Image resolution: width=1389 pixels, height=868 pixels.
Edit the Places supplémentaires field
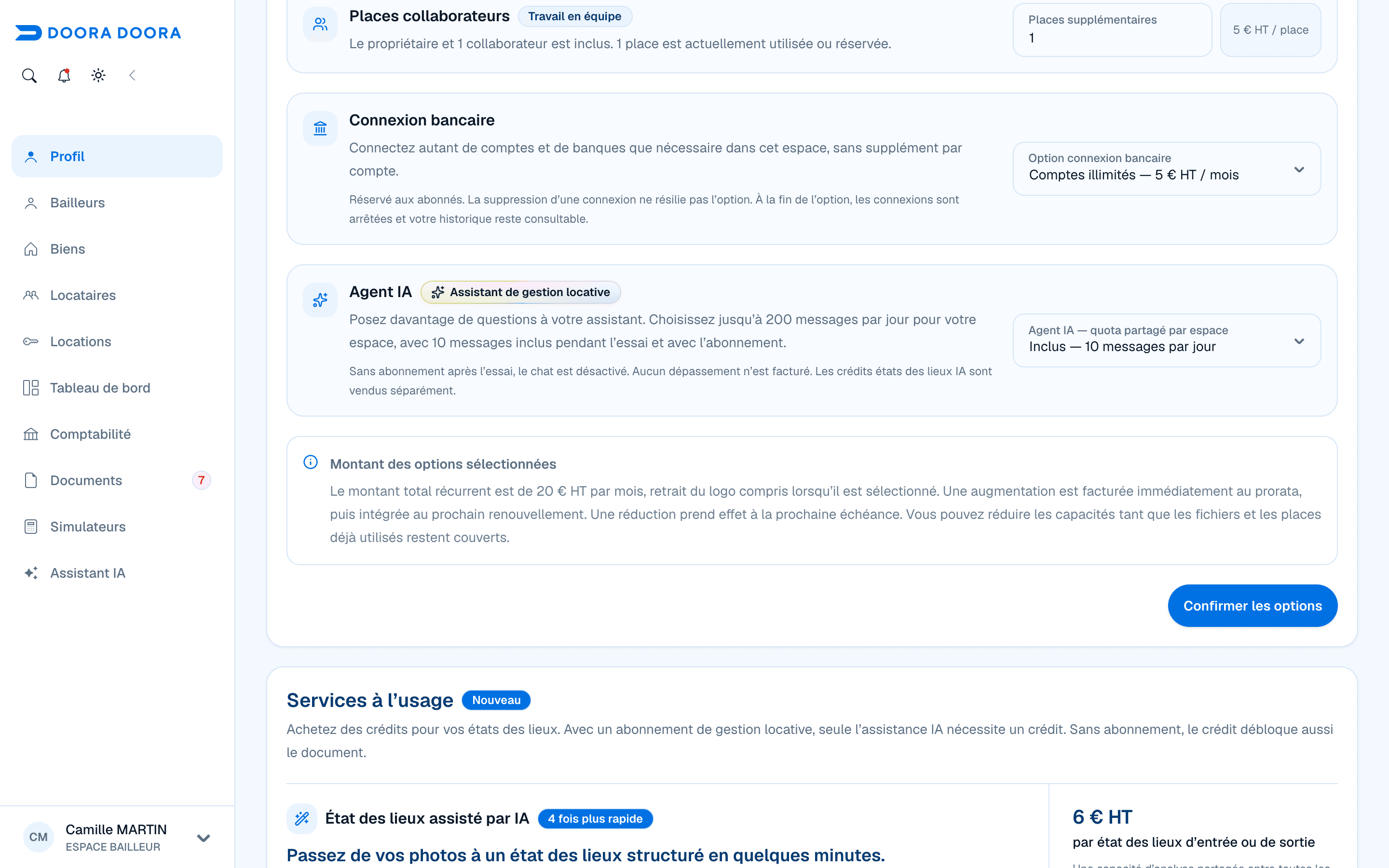(1112, 30)
